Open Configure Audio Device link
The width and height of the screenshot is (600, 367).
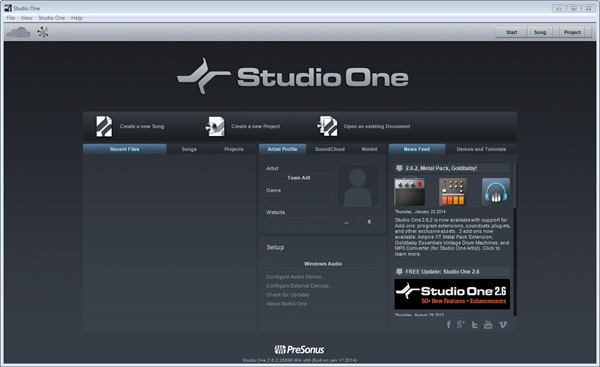pos(295,277)
